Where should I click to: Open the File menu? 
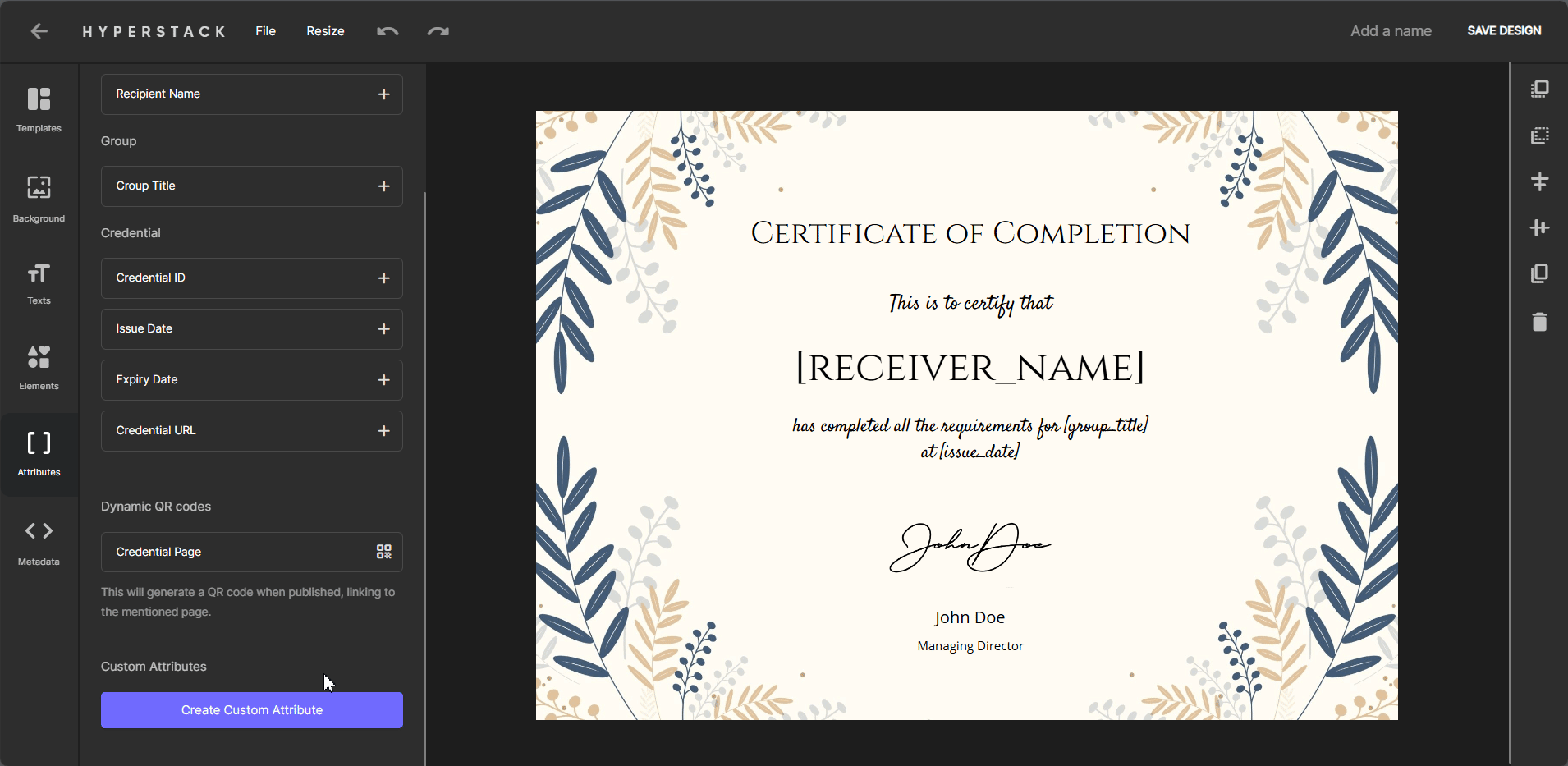click(265, 31)
